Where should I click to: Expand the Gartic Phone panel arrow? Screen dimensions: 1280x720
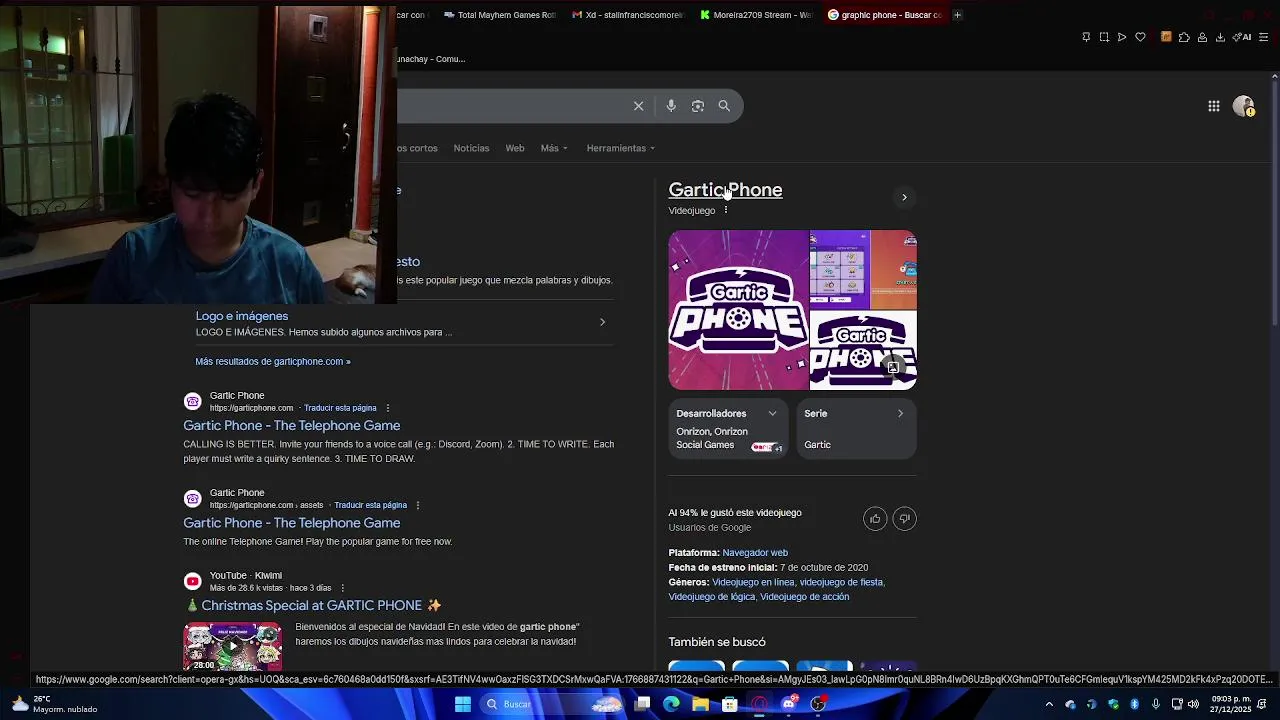tap(904, 197)
